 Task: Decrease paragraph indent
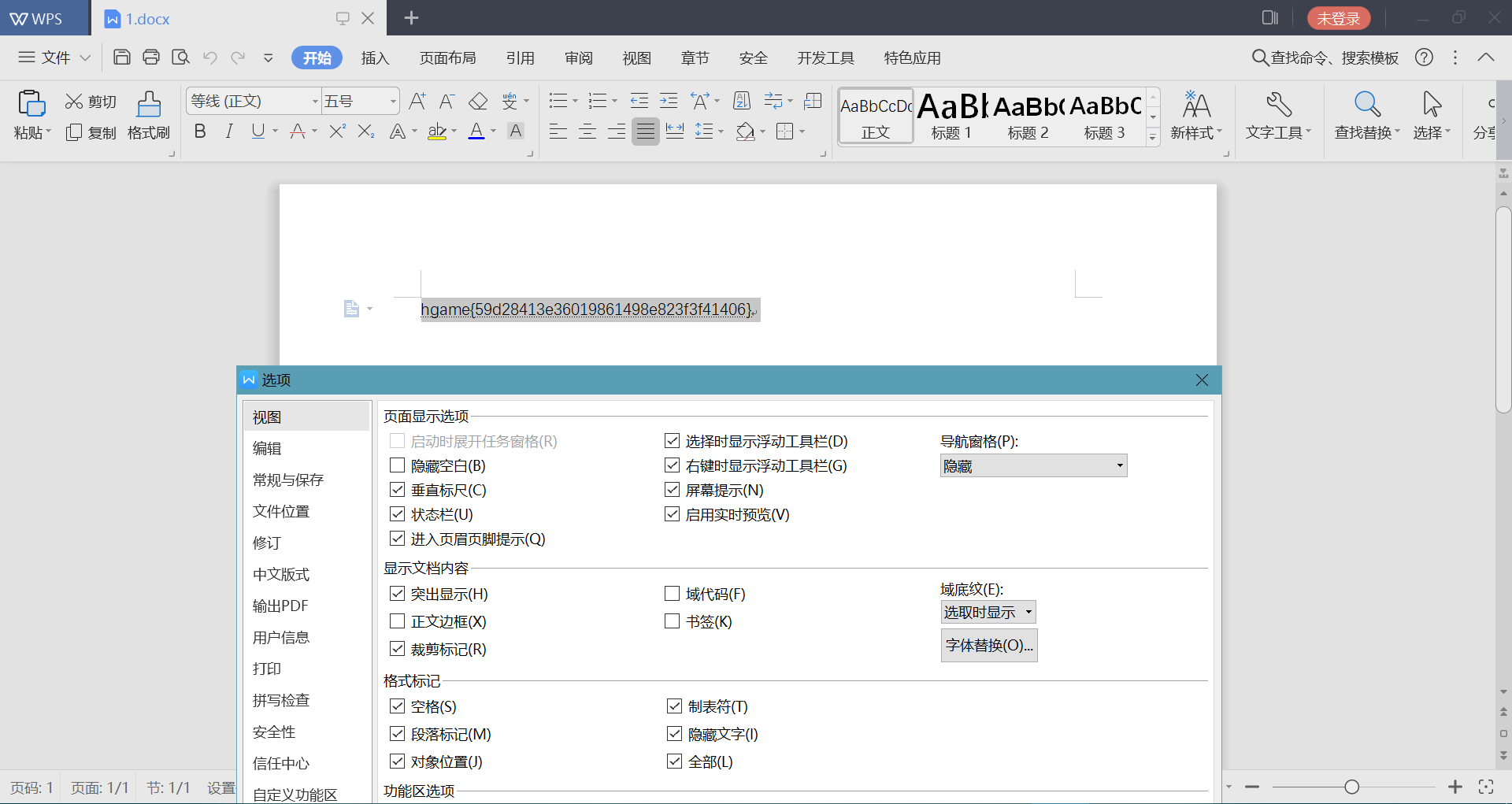point(639,101)
